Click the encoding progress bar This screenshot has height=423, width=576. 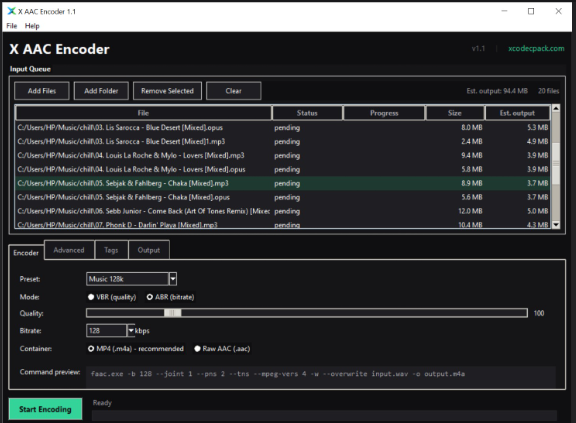324,416
